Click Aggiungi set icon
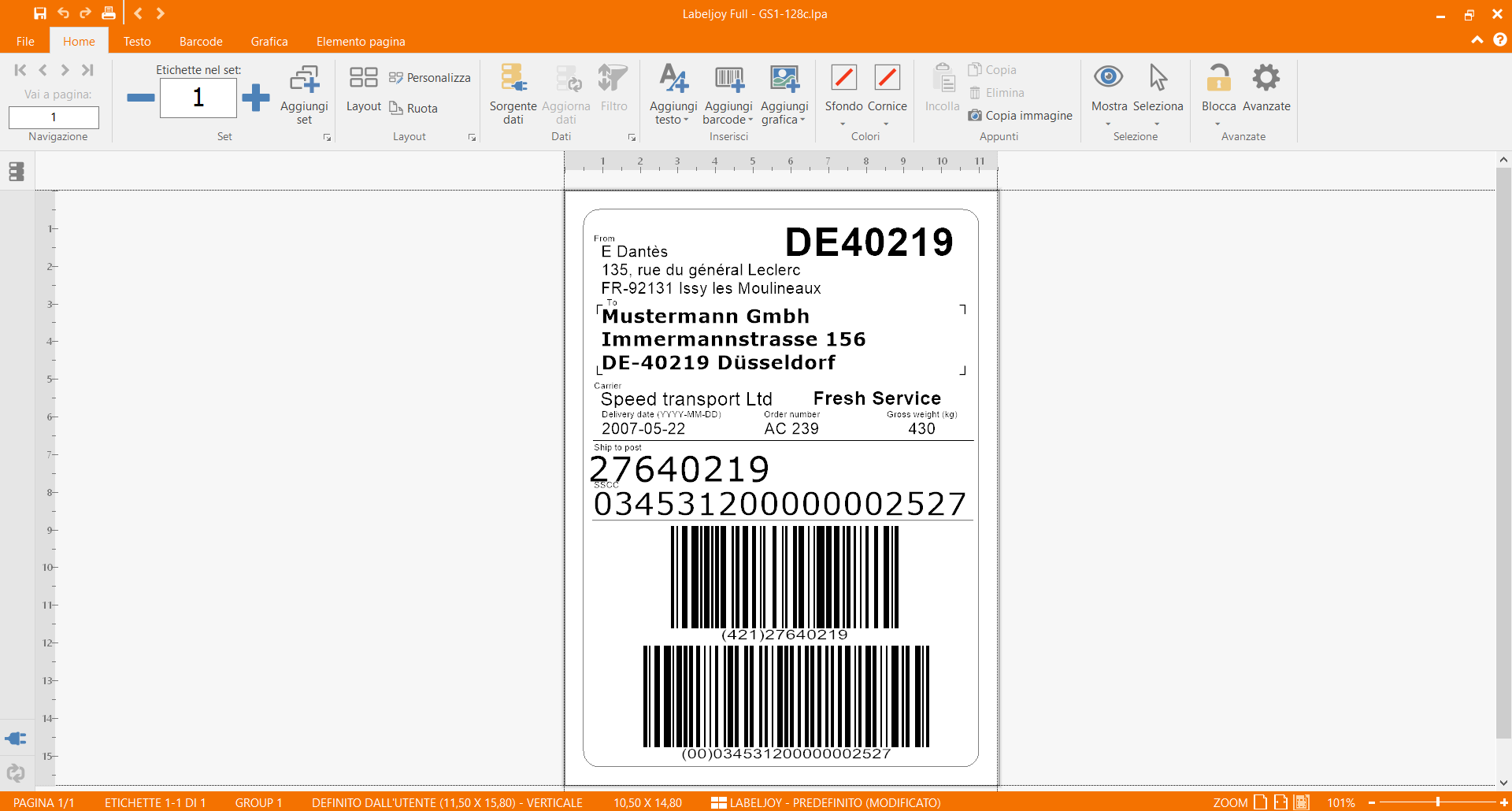Viewport: 1512px width, 811px height. pyautogui.click(x=304, y=94)
